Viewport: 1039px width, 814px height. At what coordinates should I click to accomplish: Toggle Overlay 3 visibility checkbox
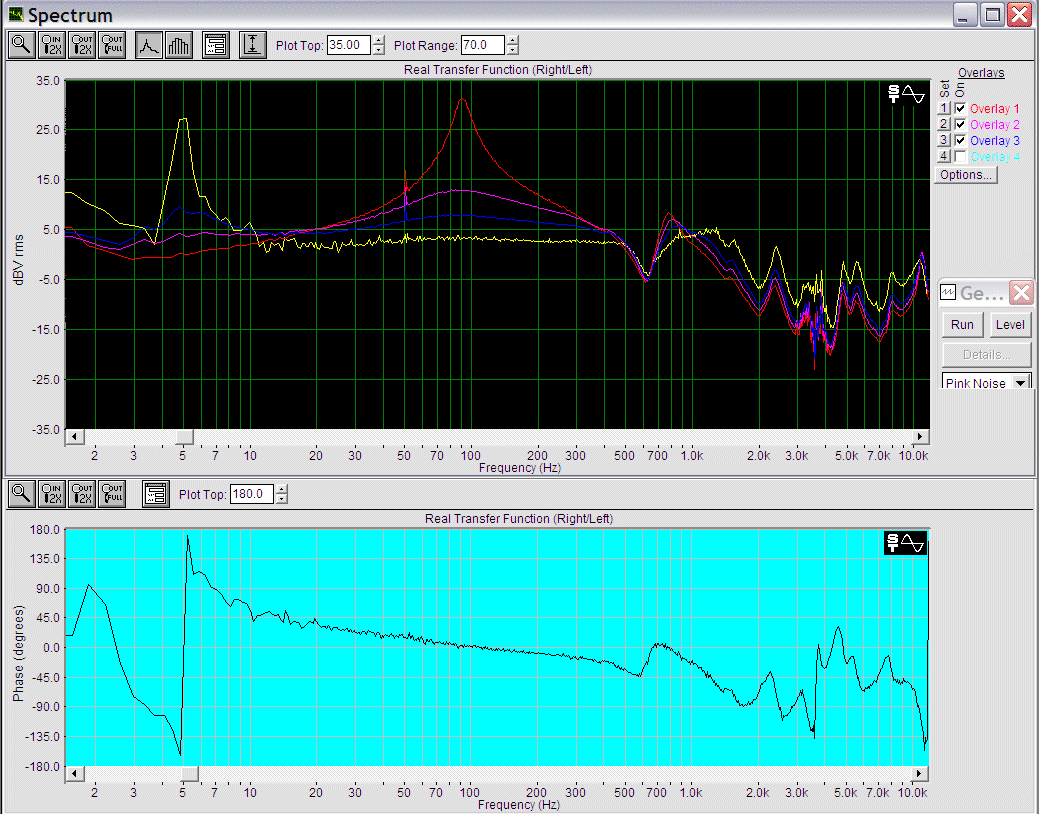click(x=960, y=140)
